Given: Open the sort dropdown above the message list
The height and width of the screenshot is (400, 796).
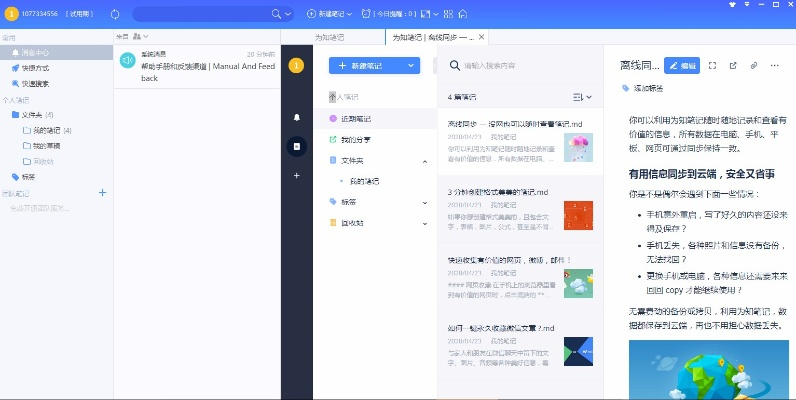Looking at the screenshot, I should pyautogui.click(x=140, y=36).
